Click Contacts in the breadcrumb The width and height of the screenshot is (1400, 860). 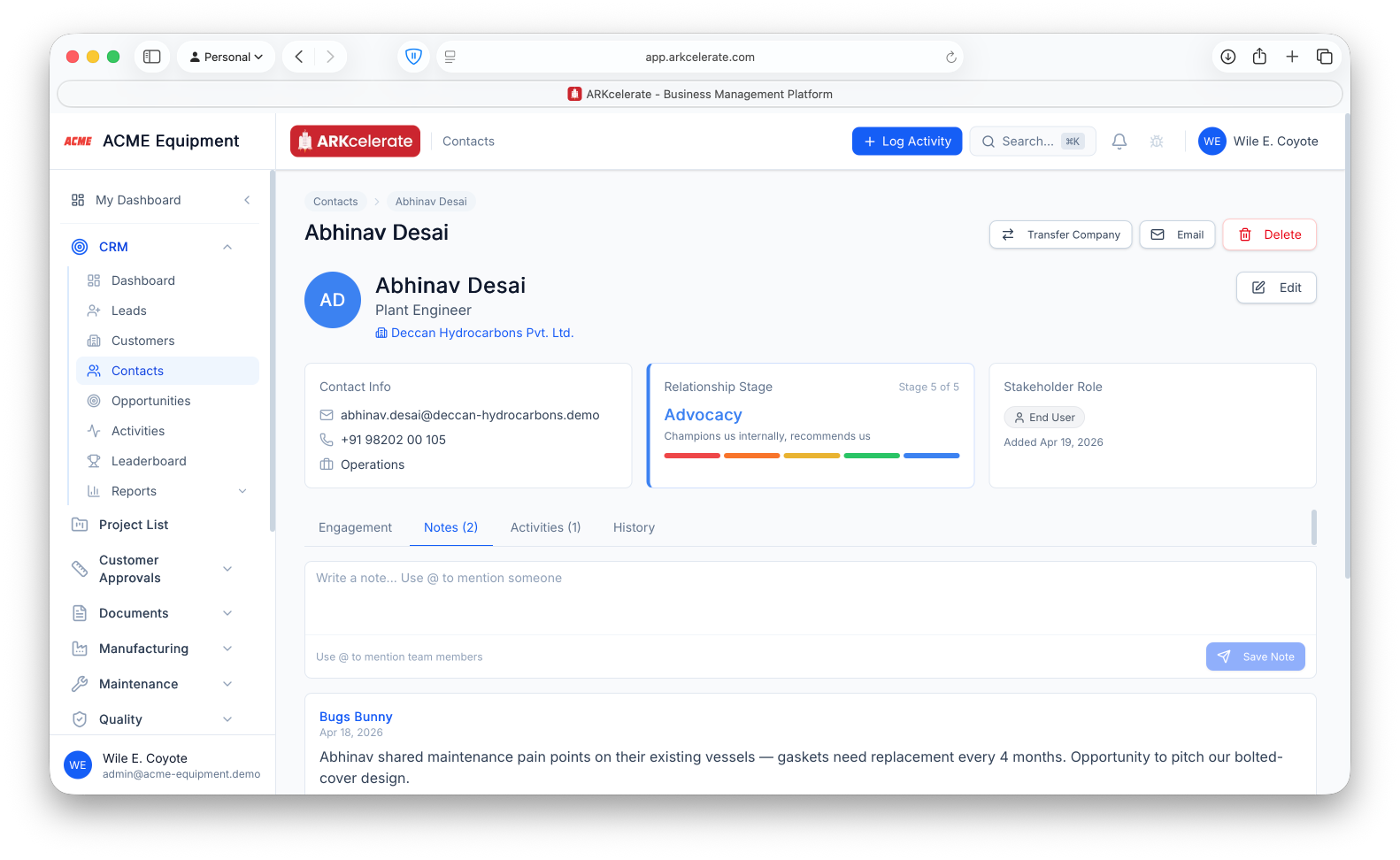click(x=335, y=202)
